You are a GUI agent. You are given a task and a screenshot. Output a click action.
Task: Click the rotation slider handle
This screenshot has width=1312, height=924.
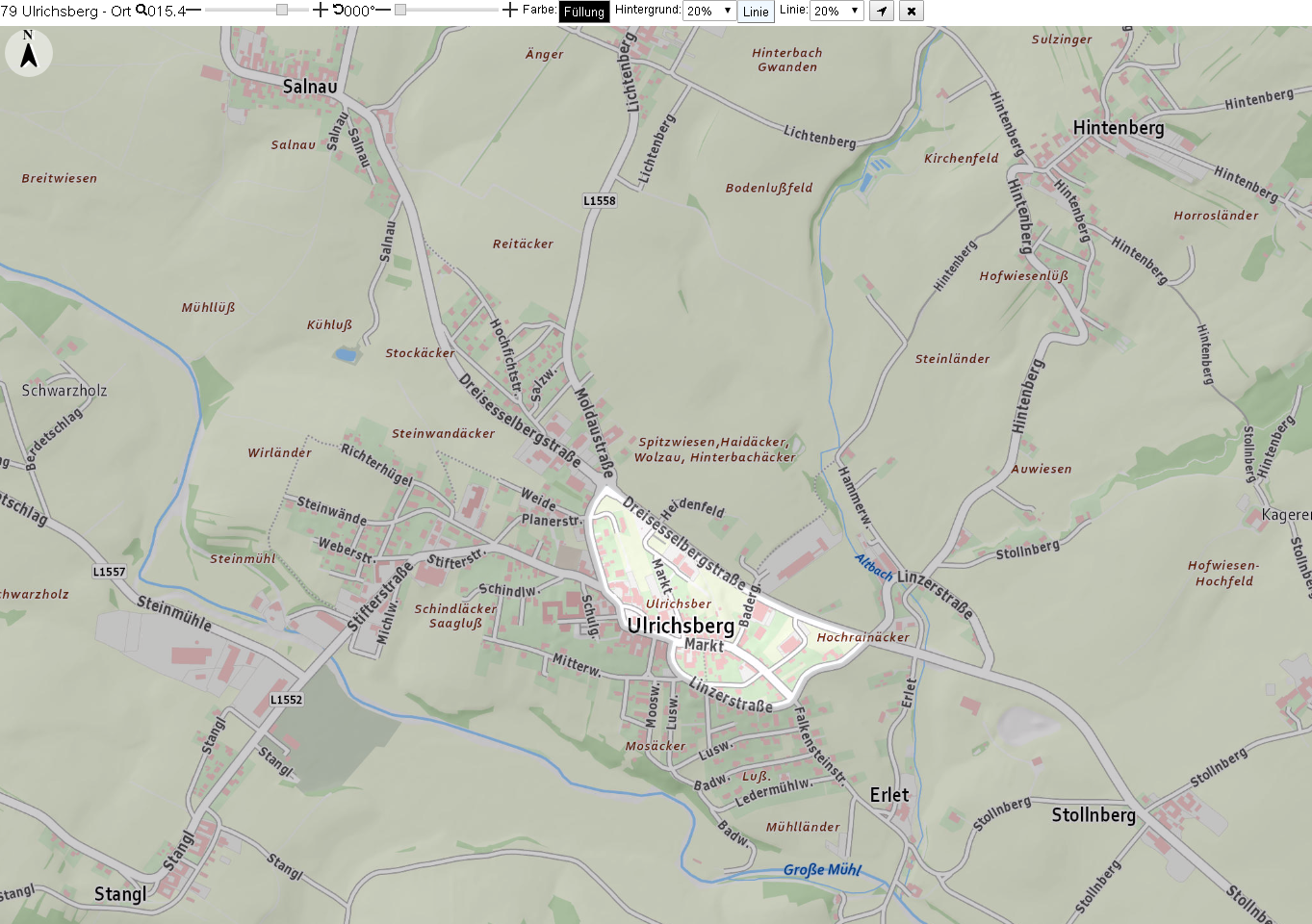click(x=400, y=10)
